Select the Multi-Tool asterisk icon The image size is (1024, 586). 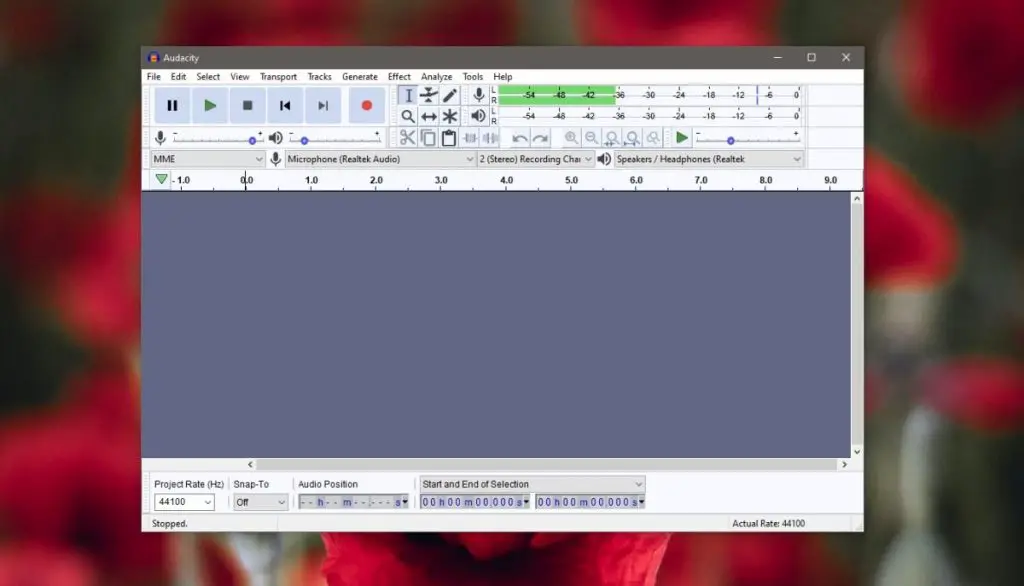coord(450,116)
